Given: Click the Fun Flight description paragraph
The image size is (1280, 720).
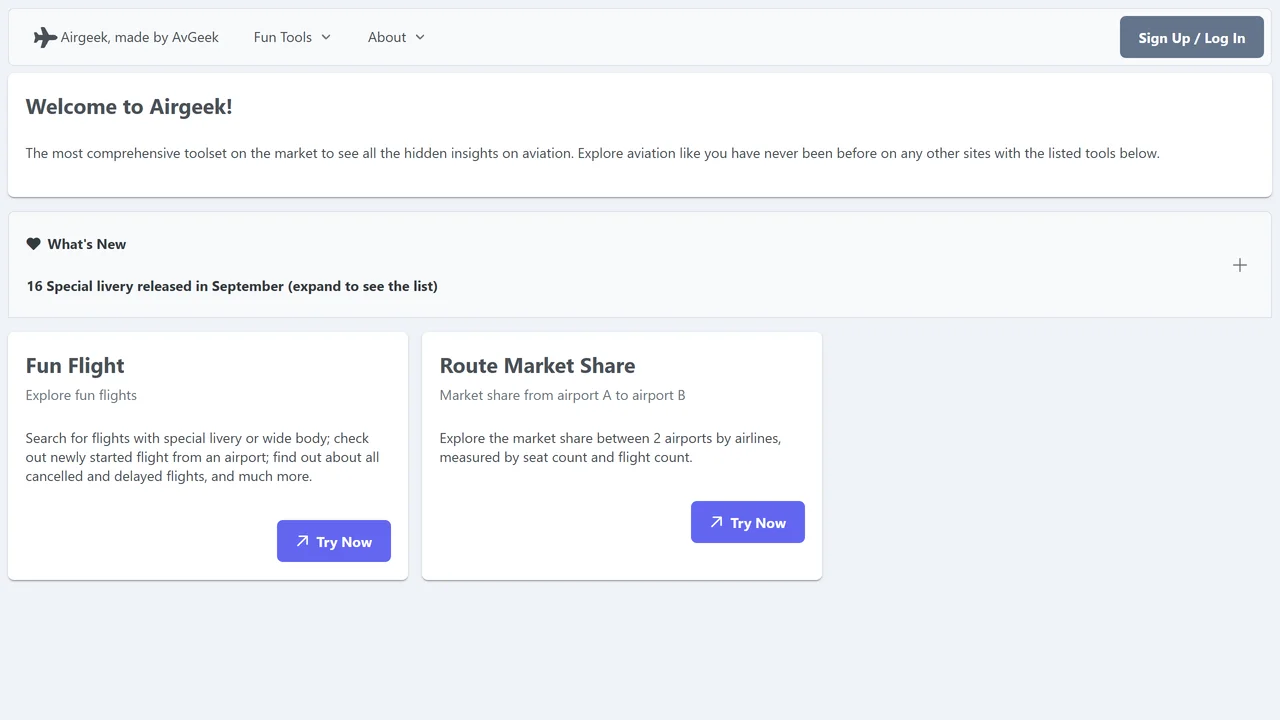Looking at the screenshot, I should click(x=203, y=457).
